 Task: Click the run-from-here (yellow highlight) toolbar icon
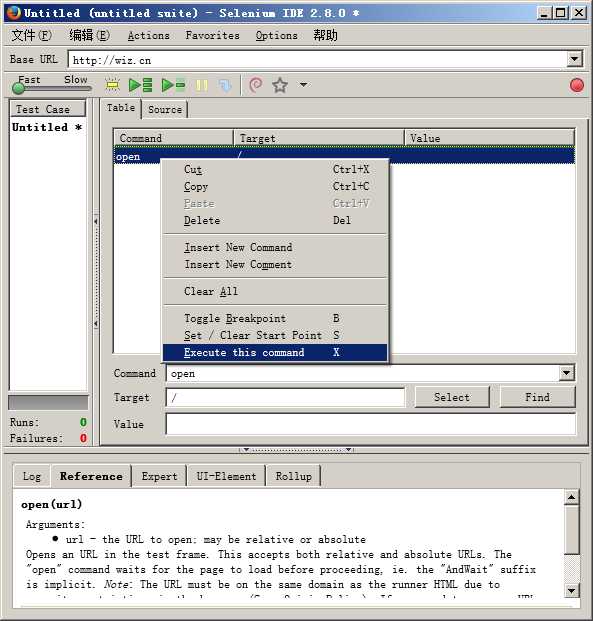pos(112,85)
